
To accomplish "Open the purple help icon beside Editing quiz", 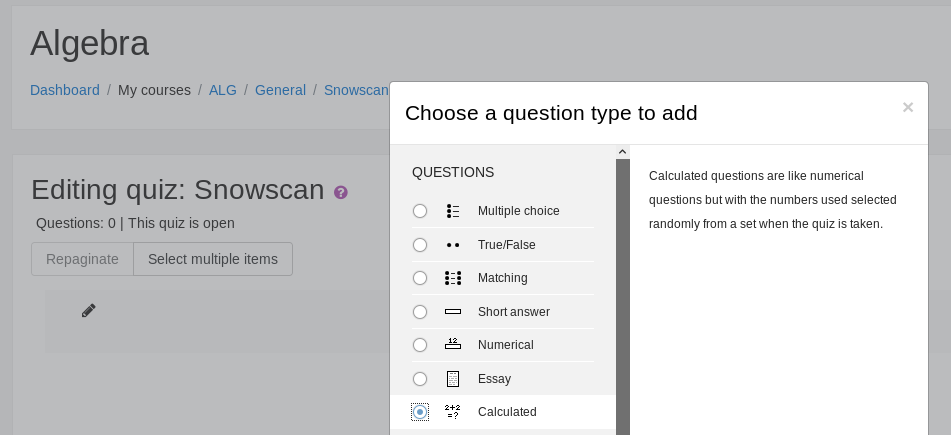I will [341, 192].
